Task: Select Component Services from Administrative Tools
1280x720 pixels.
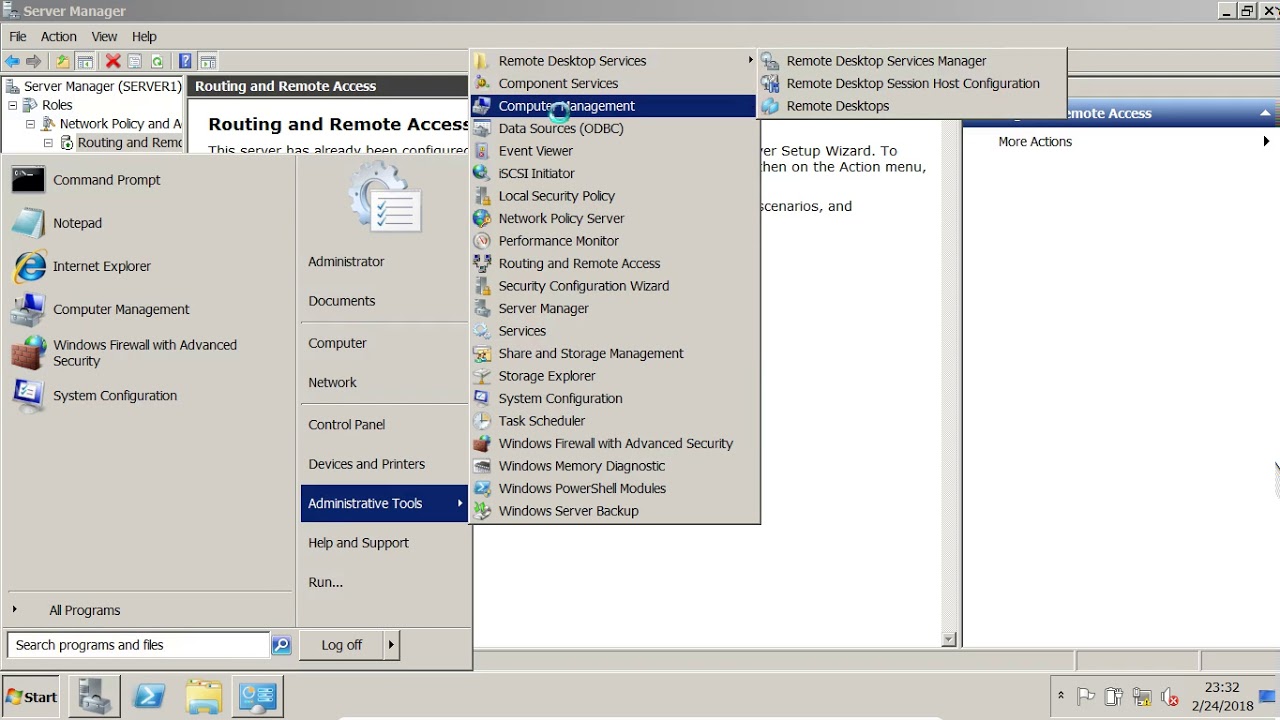Action: [615, 84]
